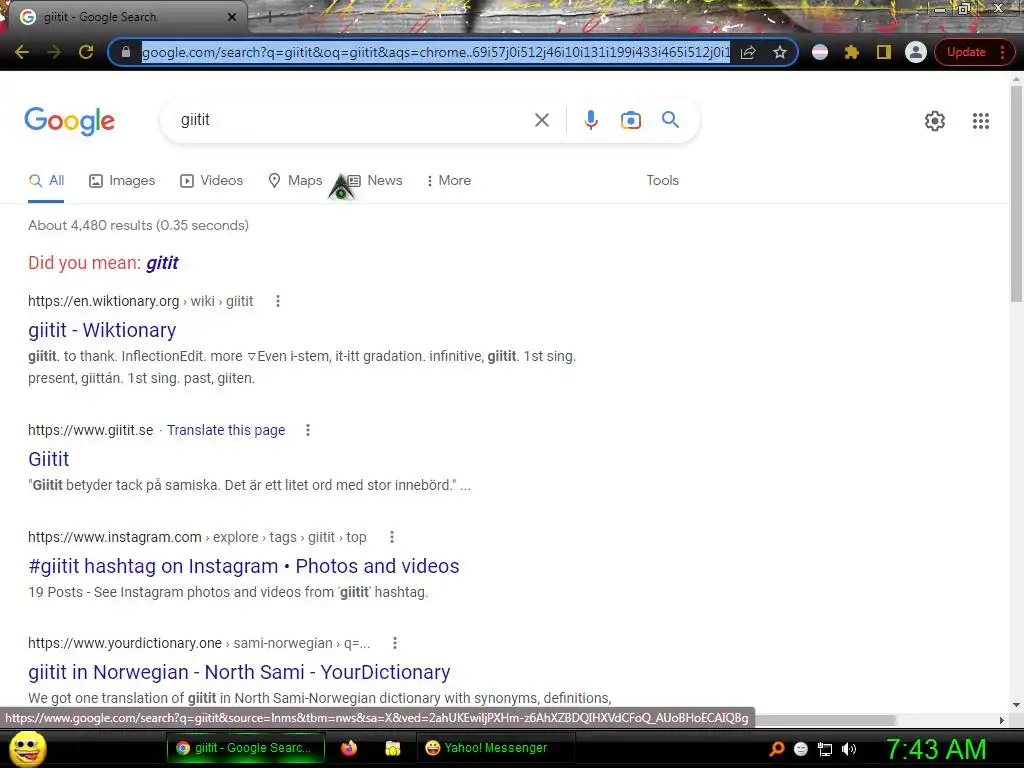The width and height of the screenshot is (1024, 768).
Task: Click the 'https://en.wiktionary.org' breadcrumb text
Action: (103, 301)
